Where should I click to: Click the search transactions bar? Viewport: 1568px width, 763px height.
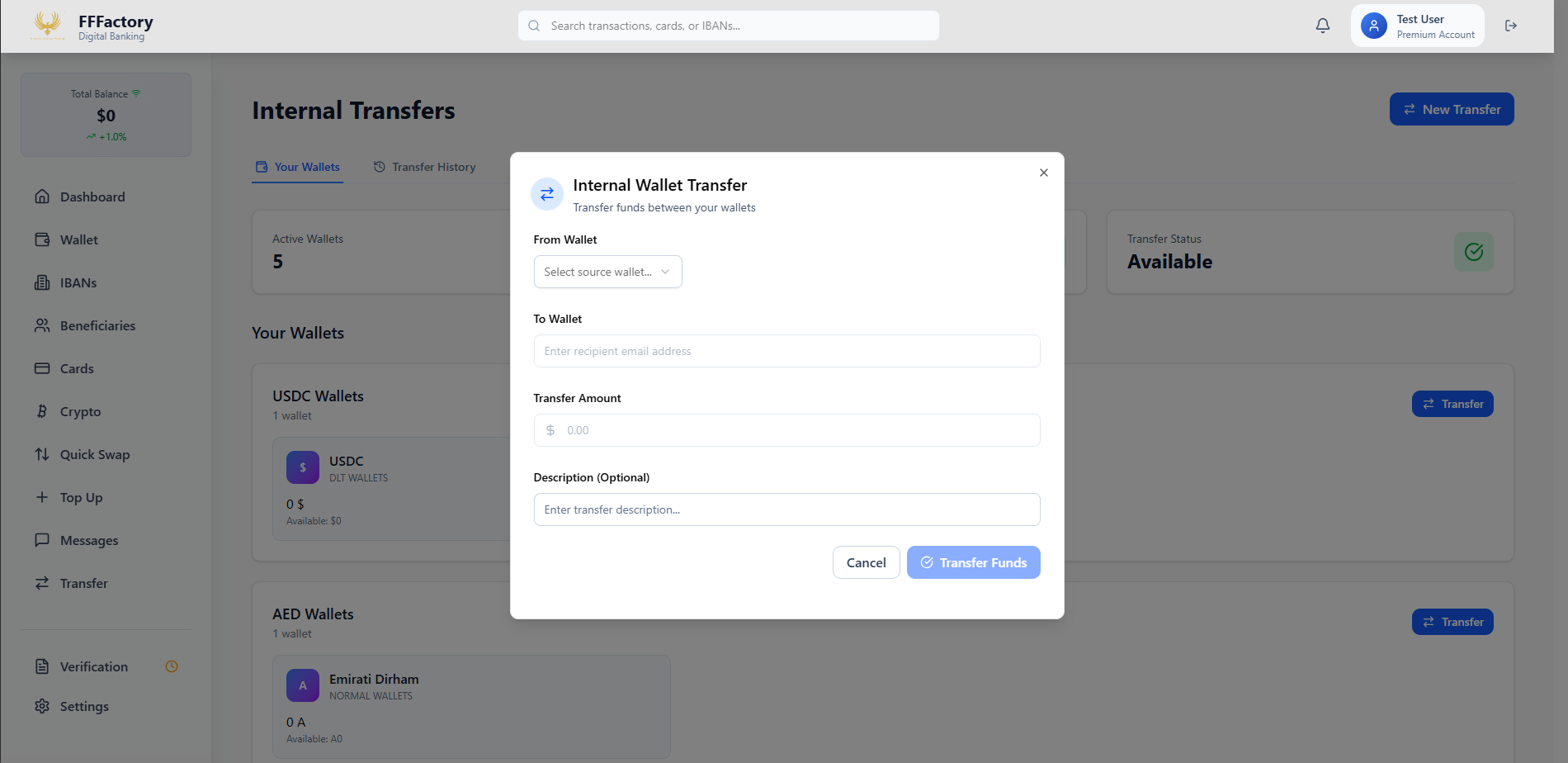coord(728,26)
